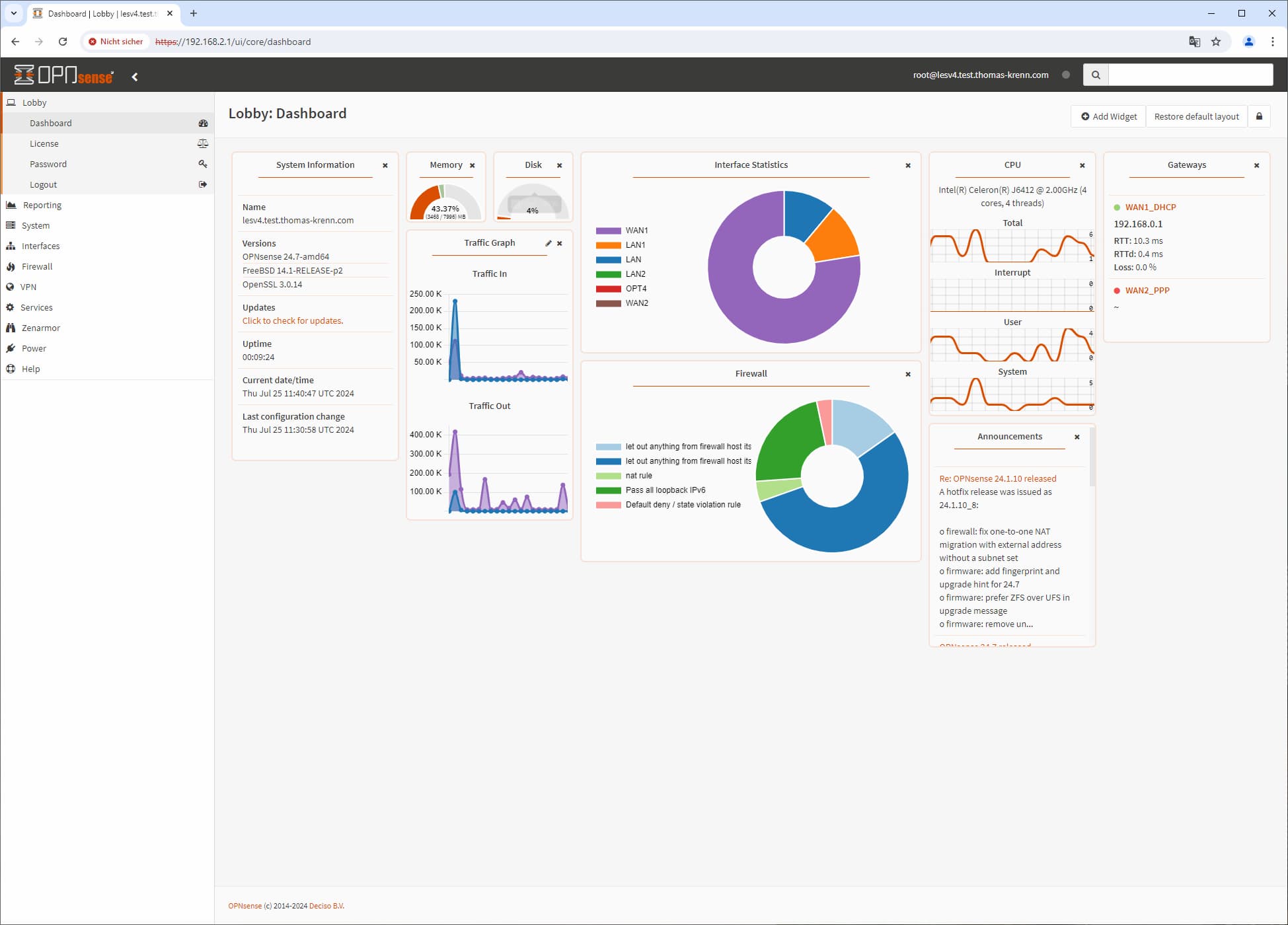Click the Add Widget button
Viewport: 1288px width, 925px height.
pyautogui.click(x=1108, y=116)
